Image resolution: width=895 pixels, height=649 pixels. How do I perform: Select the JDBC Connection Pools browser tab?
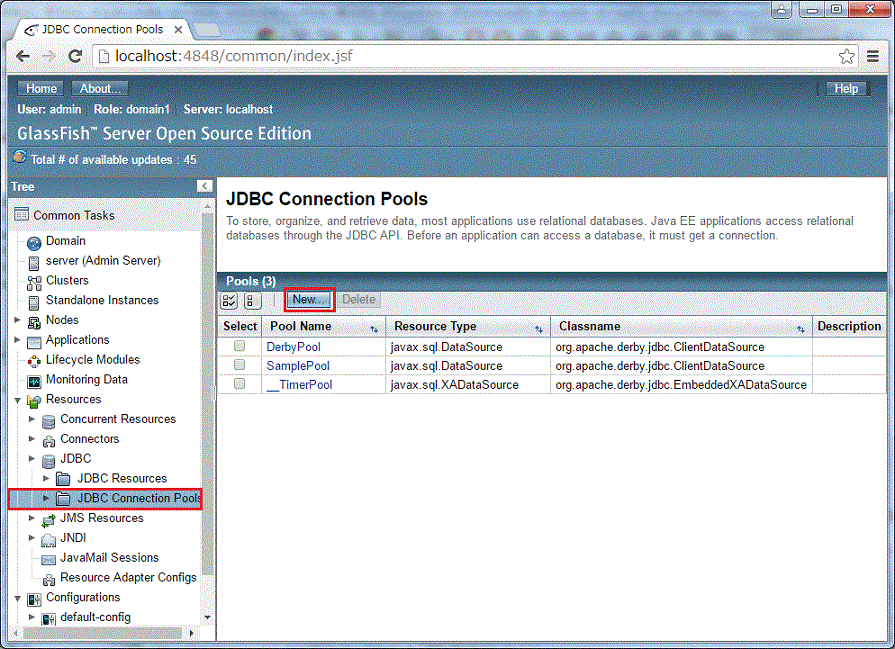pos(103,29)
